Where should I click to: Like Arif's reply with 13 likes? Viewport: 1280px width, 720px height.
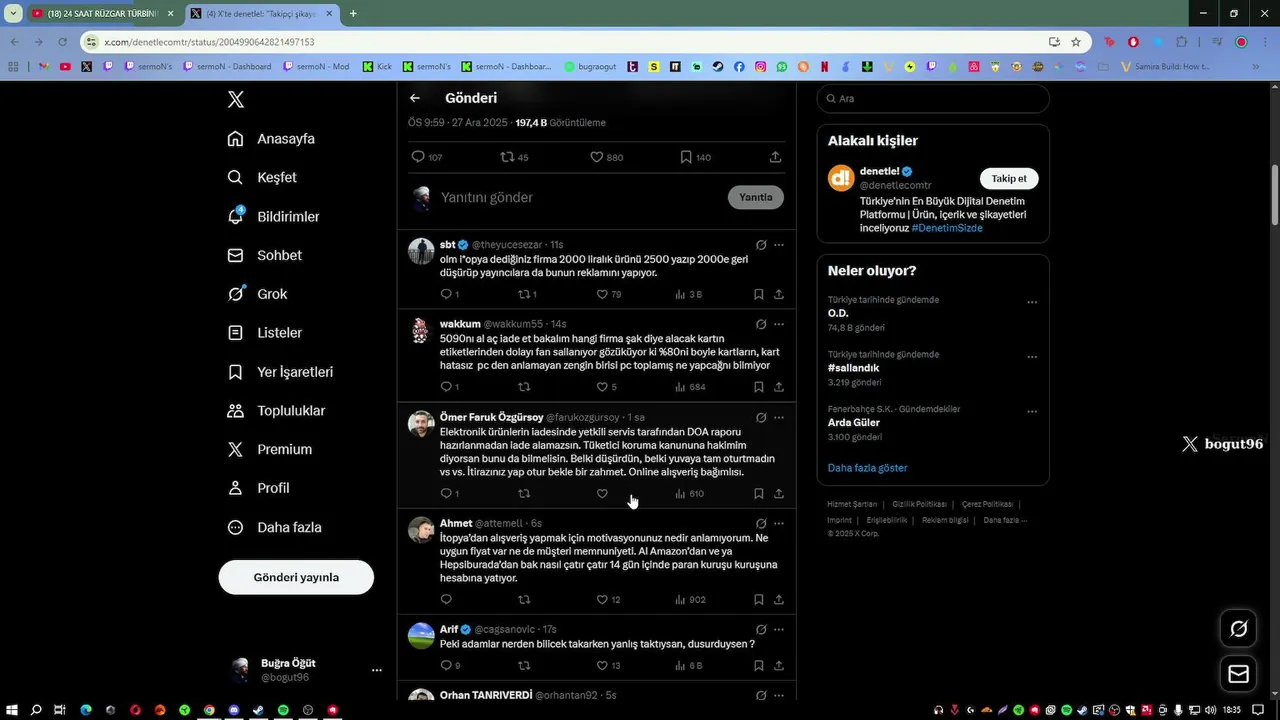click(608, 666)
